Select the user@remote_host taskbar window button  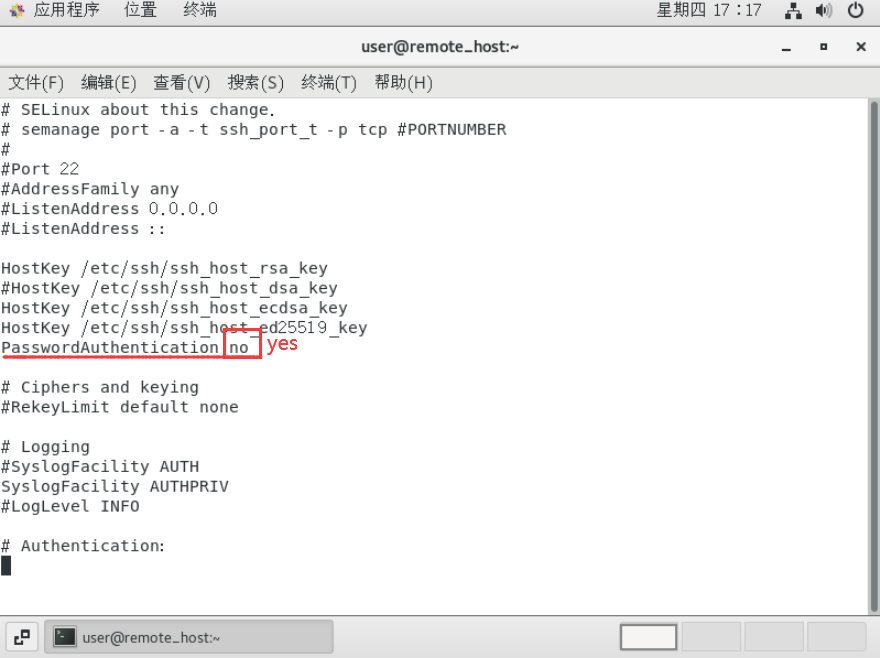[x=189, y=637]
